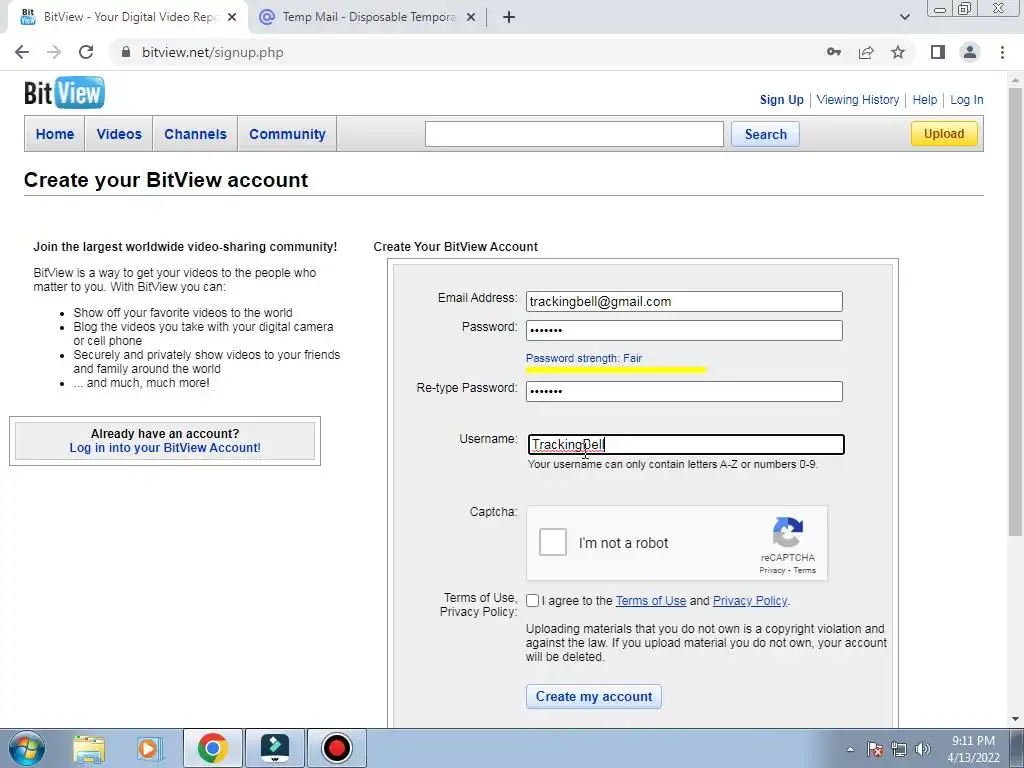Expand the tab search chevron
This screenshot has height=768, width=1024.
click(x=904, y=17)
